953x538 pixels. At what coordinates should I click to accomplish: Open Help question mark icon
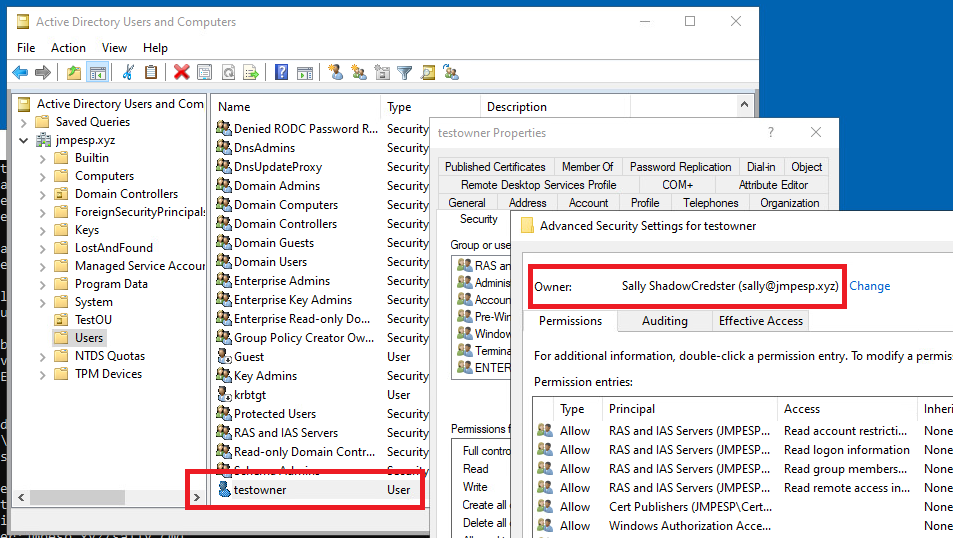pos(281,73)
